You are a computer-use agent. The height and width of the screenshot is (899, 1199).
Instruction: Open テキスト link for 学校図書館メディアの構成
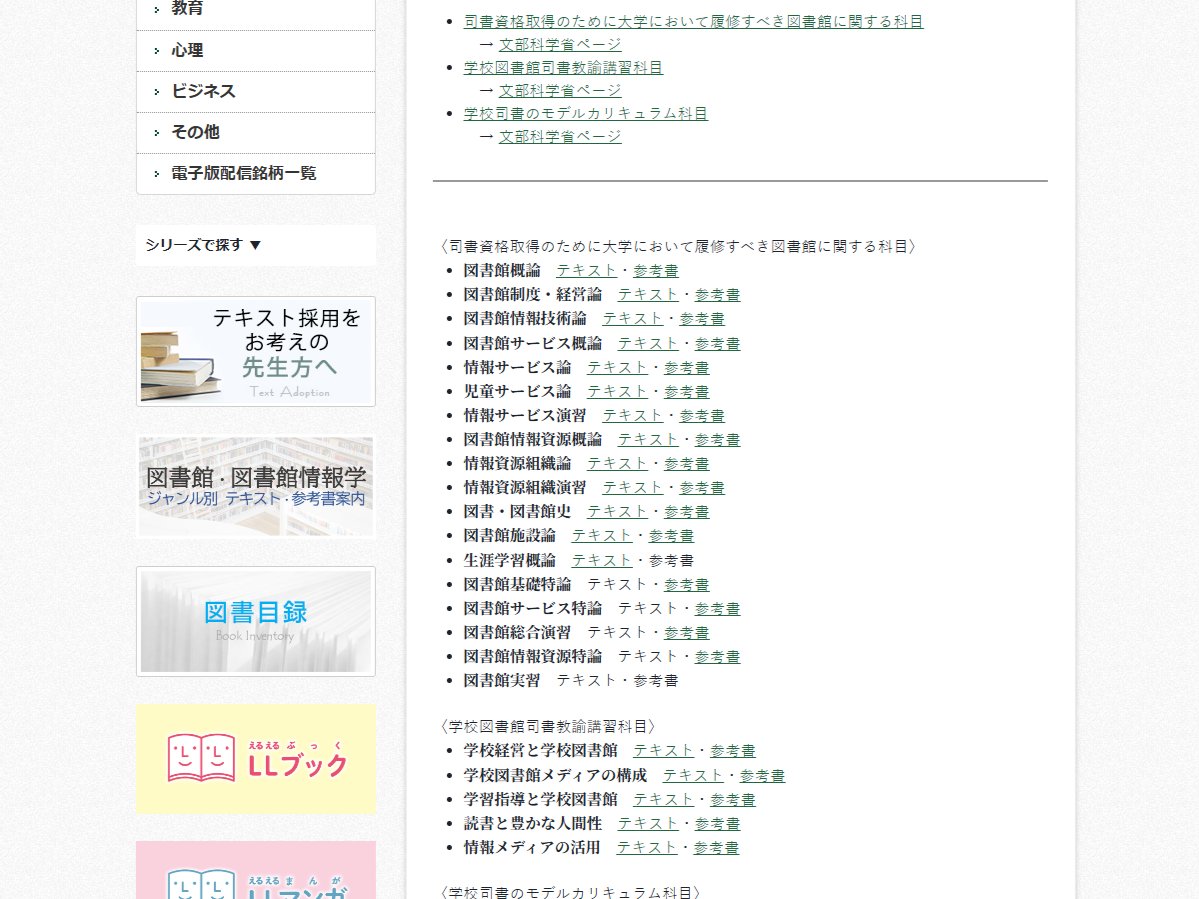click(693, 775)
